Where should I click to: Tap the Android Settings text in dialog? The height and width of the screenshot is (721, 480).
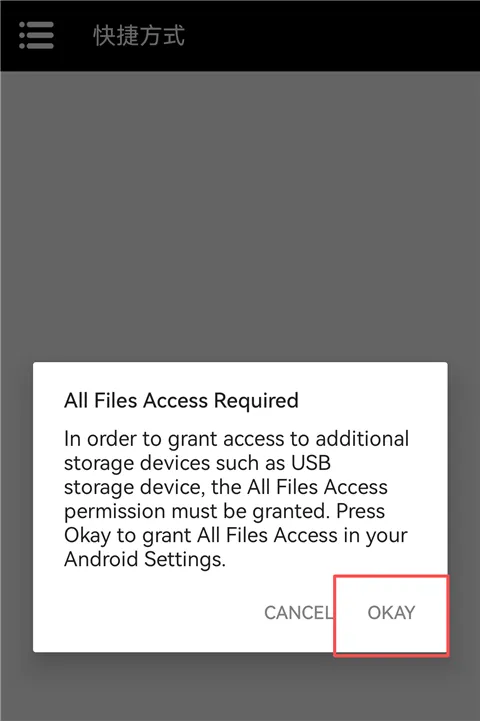coord(145,560)
